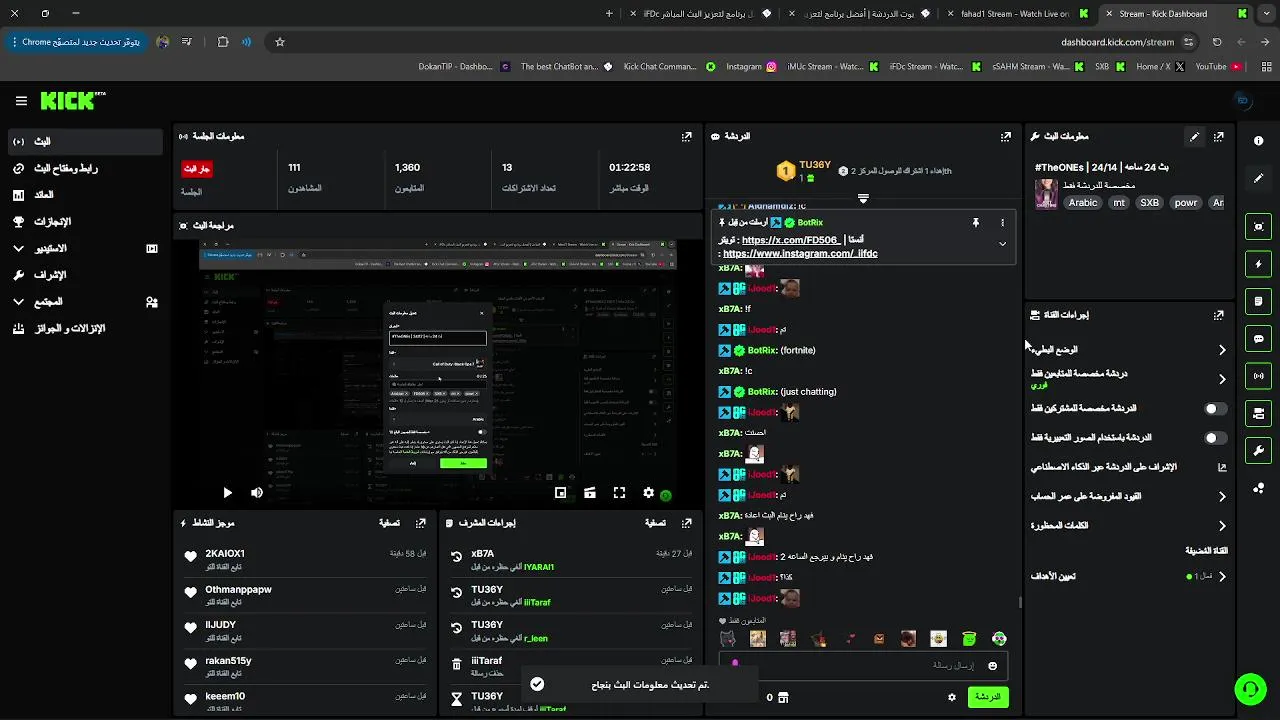Click تصفية filter in moderator actions
The image size is (1280, 720).
click(x=656, y=523)
